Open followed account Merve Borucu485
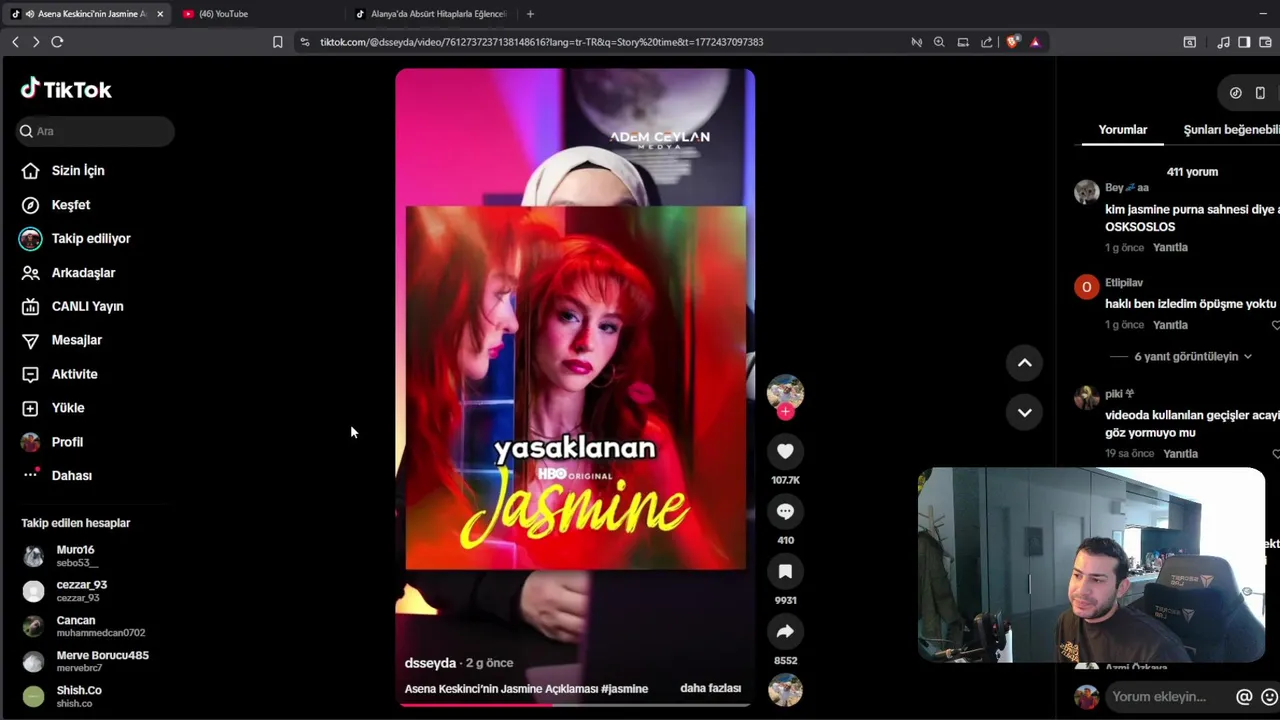The width and height of the screenshot is (1280, 720). [x=86, y=661]
